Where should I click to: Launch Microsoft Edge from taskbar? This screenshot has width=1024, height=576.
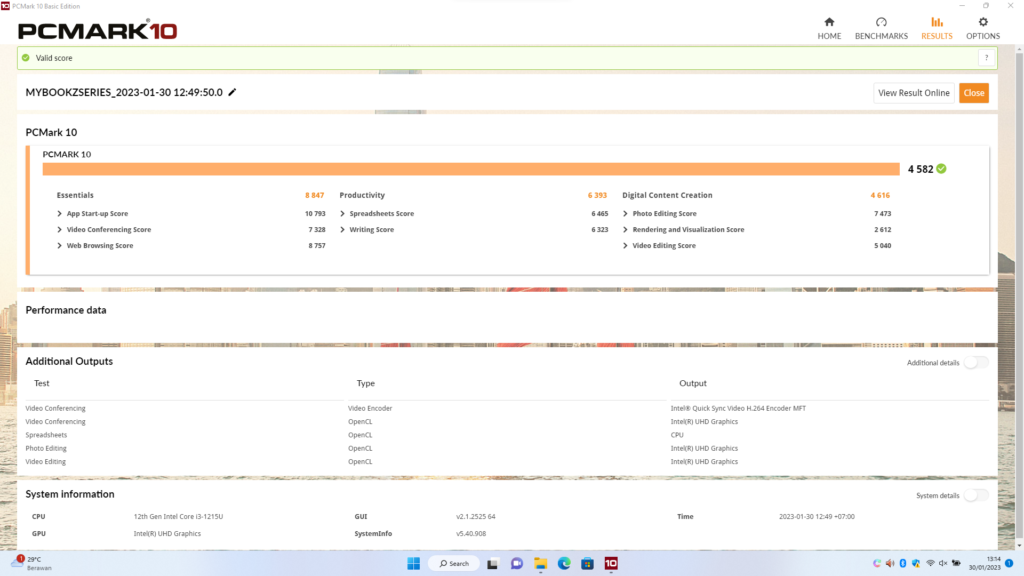pos(564,563)
